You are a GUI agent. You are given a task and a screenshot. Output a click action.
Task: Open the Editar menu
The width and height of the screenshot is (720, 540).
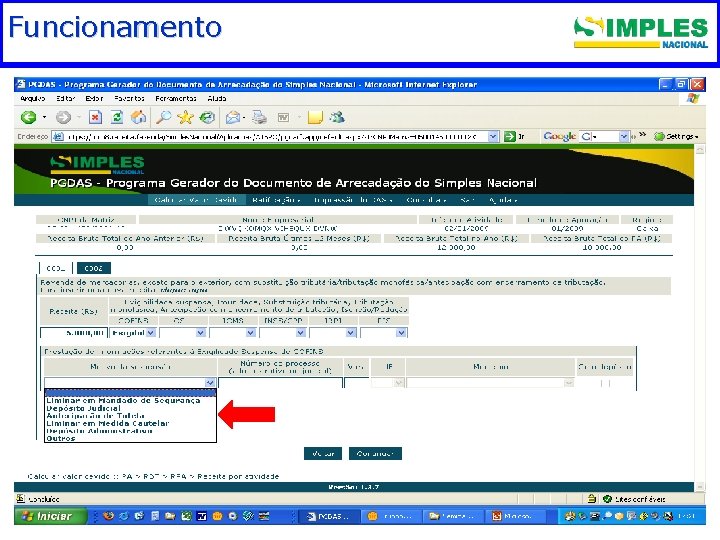pyautogui.click(x=66, y=98)
